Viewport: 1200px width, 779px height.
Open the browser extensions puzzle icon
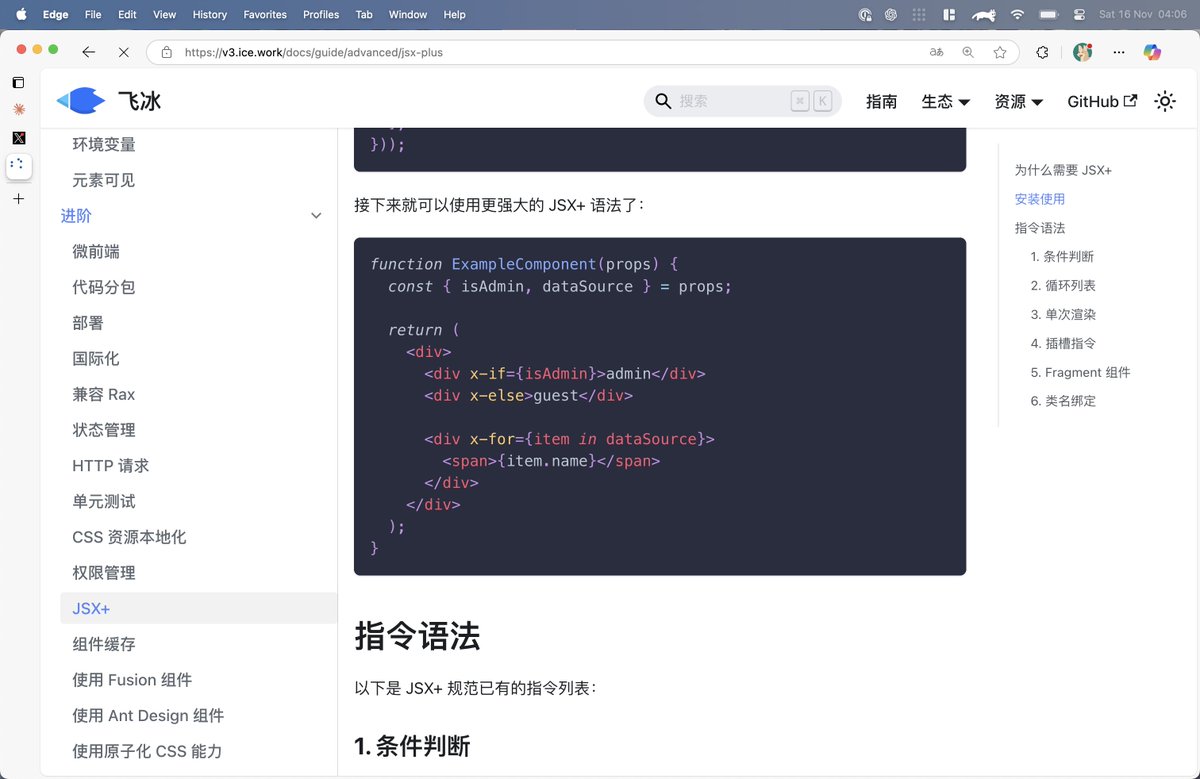(x=1042, y=52)
